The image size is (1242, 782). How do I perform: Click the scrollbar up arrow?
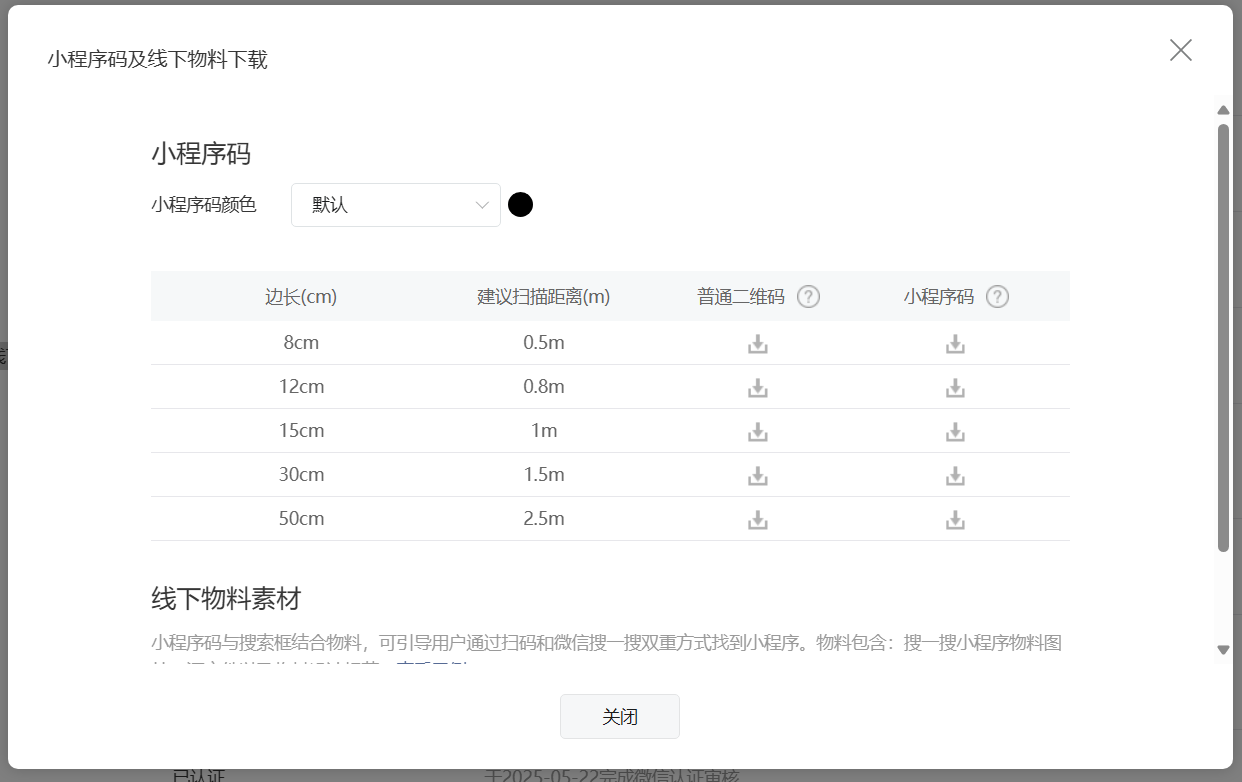click(x=1223, y=110)
